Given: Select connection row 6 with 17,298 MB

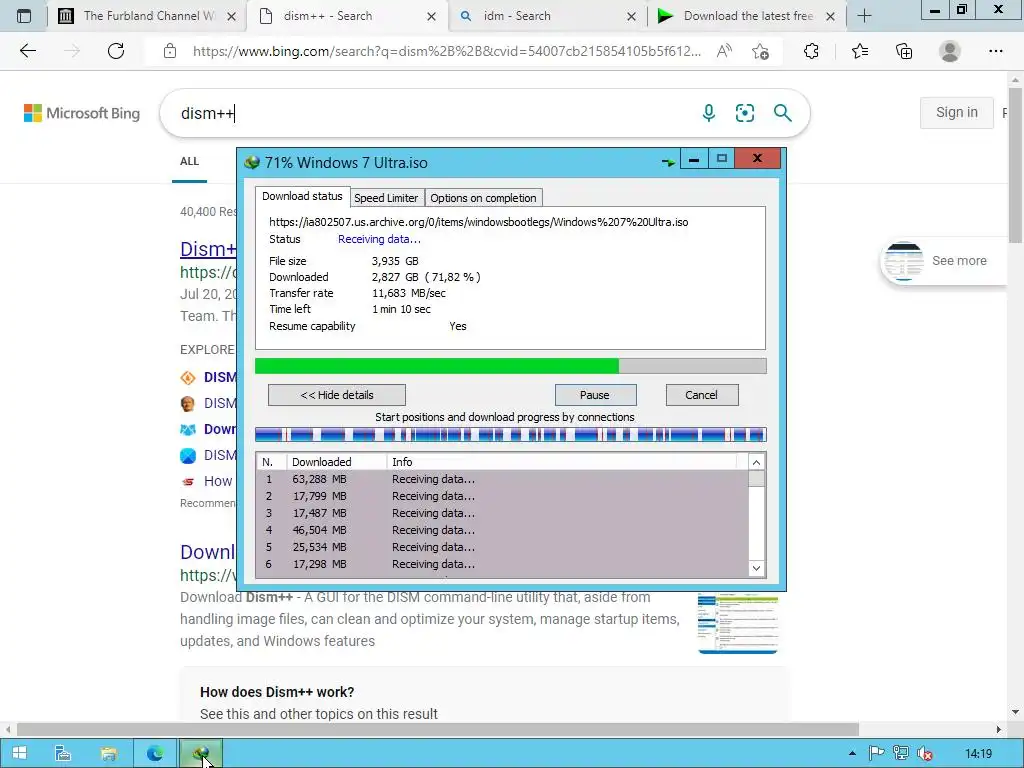Looking at the screenshot, I should tap(502, 564).
